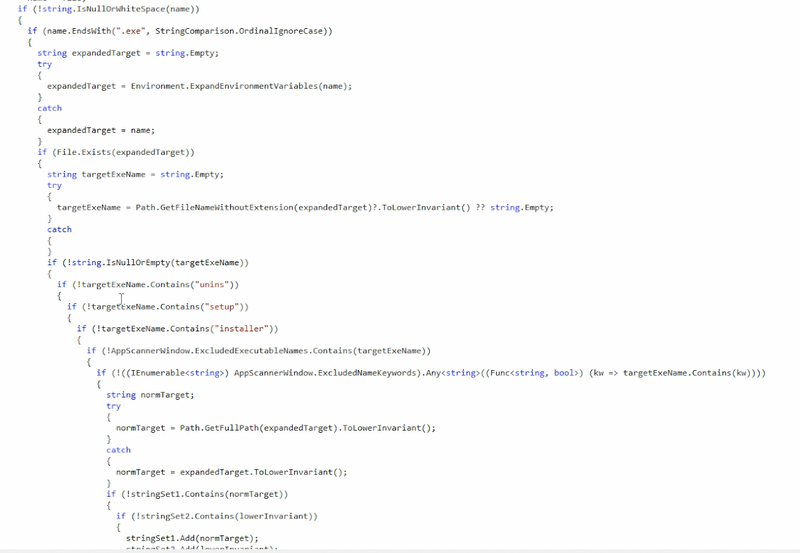Click 'string targetExeName = string.Empty;' declaration
This screenshot has width=800, height=553.
[135, 174]
